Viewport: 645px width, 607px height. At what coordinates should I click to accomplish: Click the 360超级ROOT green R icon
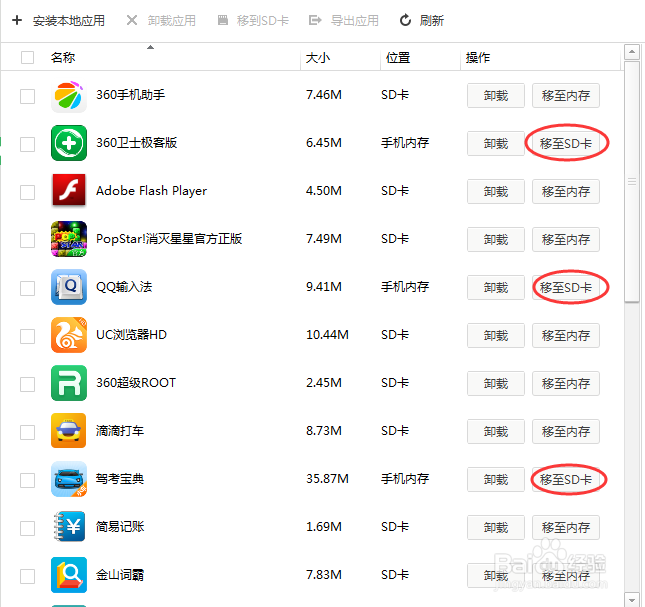click(69, 383)
